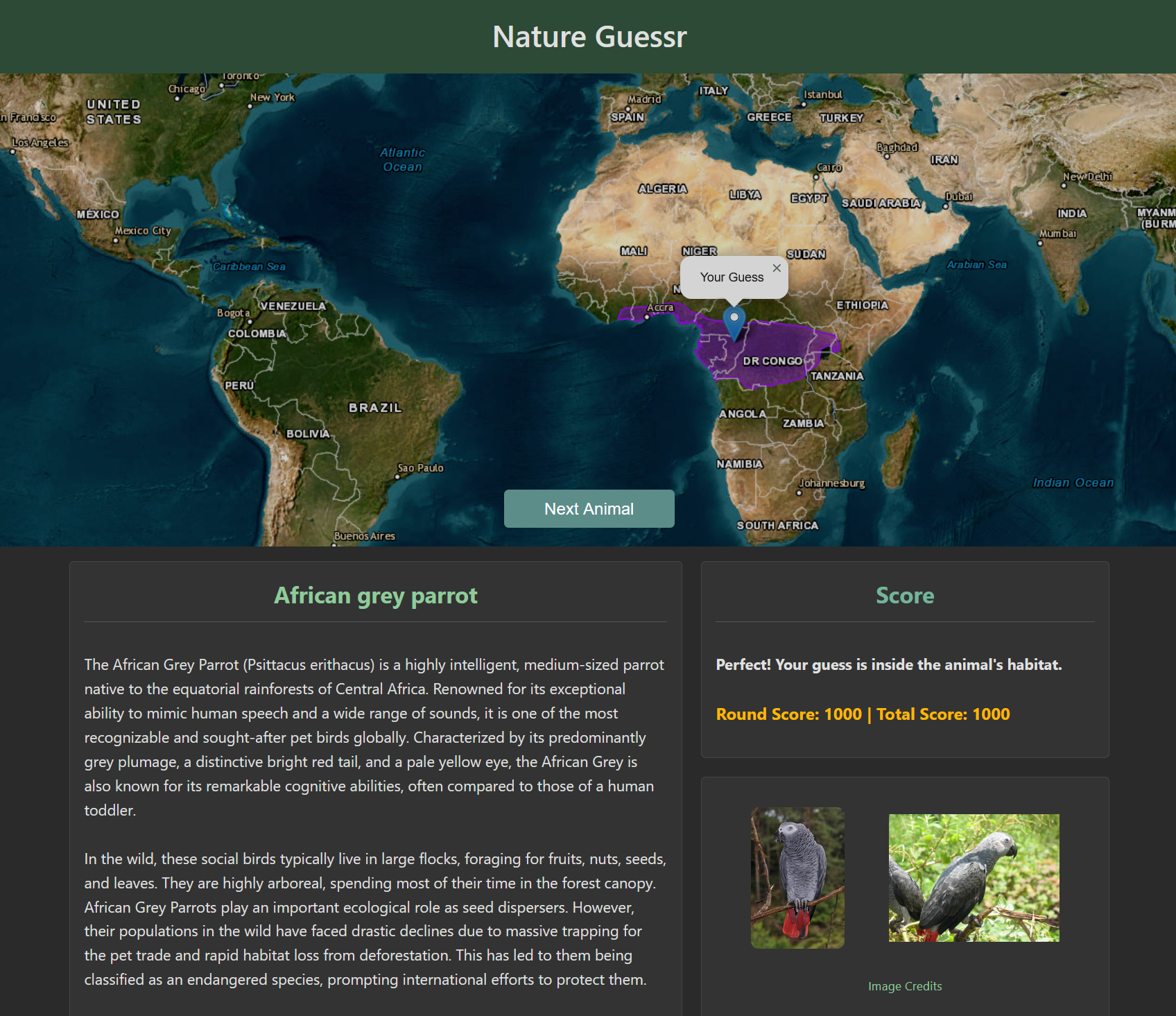The width and height of the screenshot is (1176, 1016).
Task: Click the Accra city label
Action: 660,308
